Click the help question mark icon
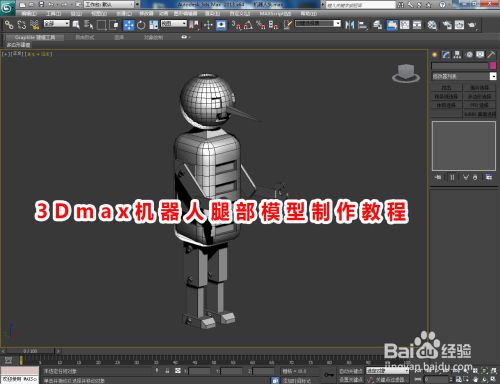The width and height of the screenshot is (500, 384). click(442, 5)
